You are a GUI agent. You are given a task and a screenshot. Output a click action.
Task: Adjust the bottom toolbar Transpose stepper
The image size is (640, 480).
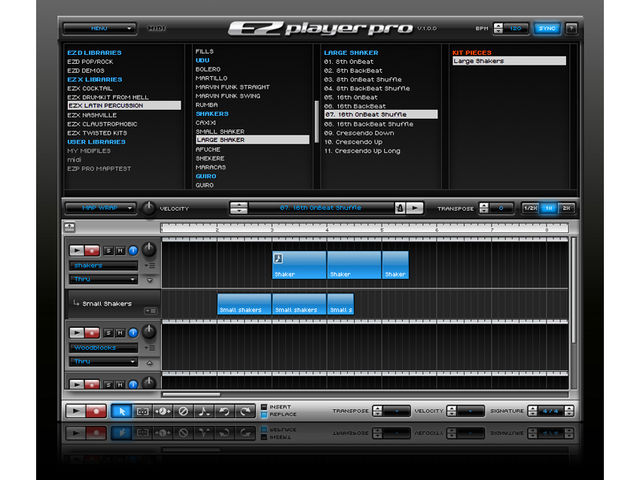click(377, 411)
